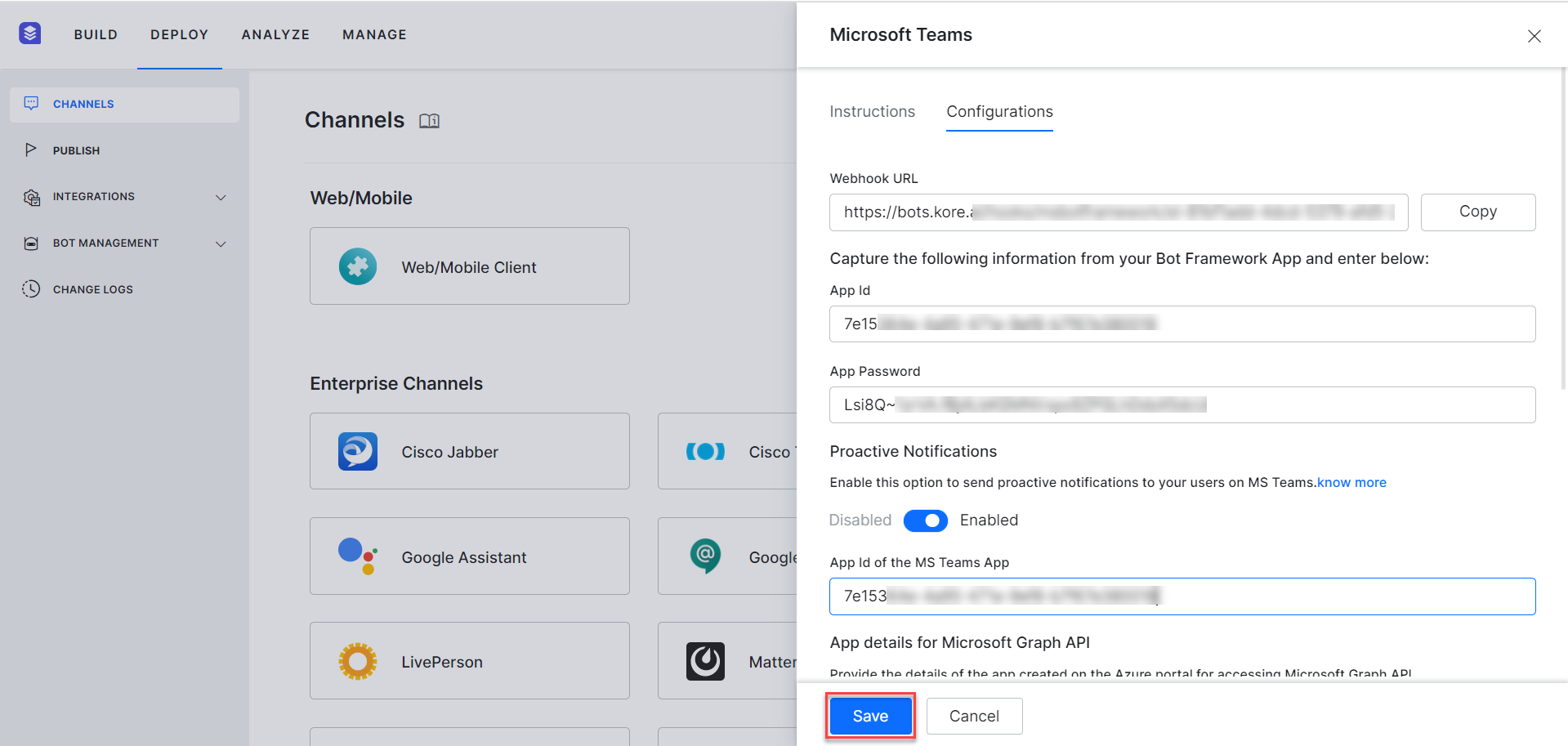This screenshot has height=746, width=1568.
Task: Select the Publish flag icon in sidebar
Action: point(31,150)
